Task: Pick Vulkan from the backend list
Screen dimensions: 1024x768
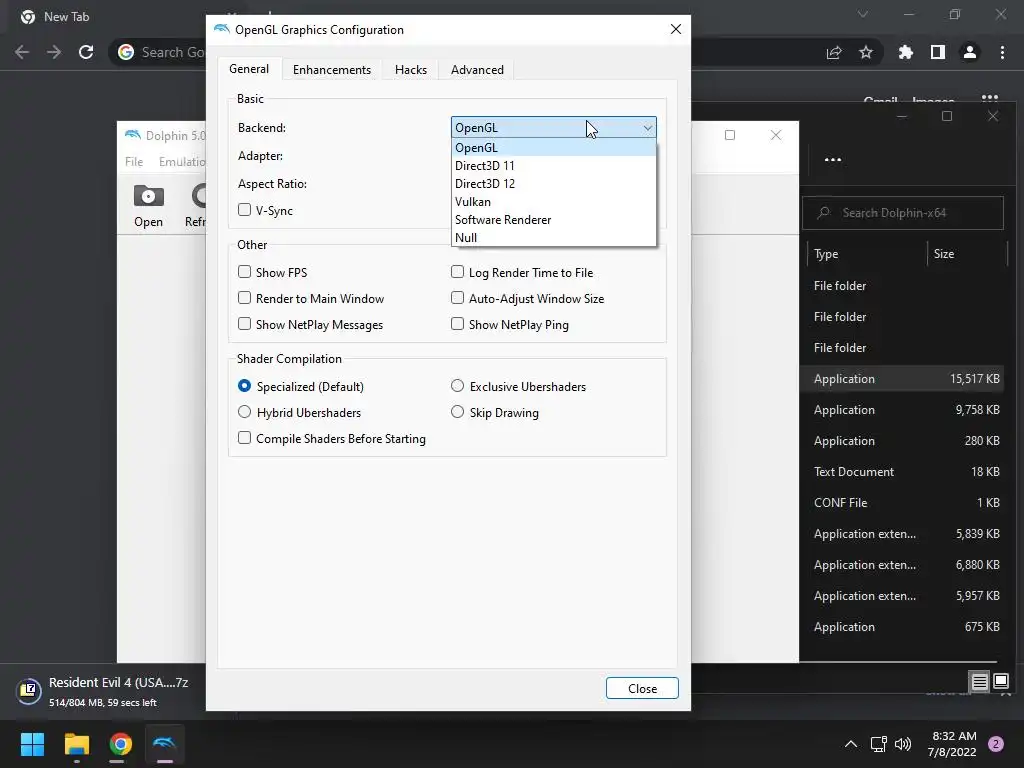Action: (553, 202)
